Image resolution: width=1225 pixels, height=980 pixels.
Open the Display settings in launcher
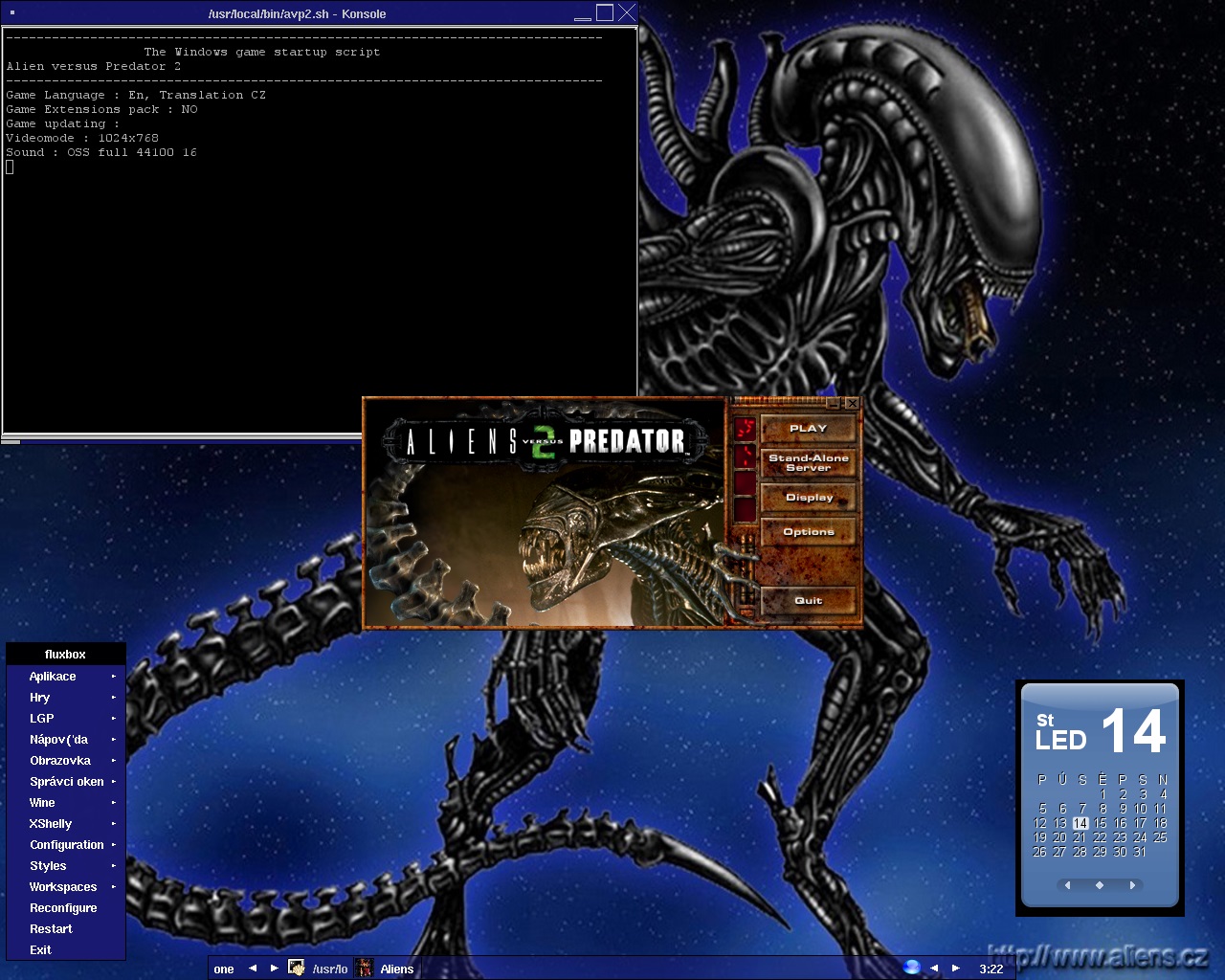tap(809, 498)
